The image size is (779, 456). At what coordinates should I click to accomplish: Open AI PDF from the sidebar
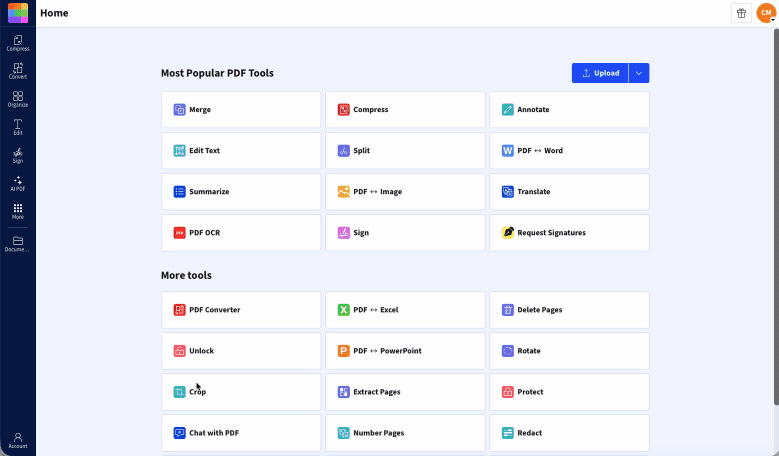18,183
